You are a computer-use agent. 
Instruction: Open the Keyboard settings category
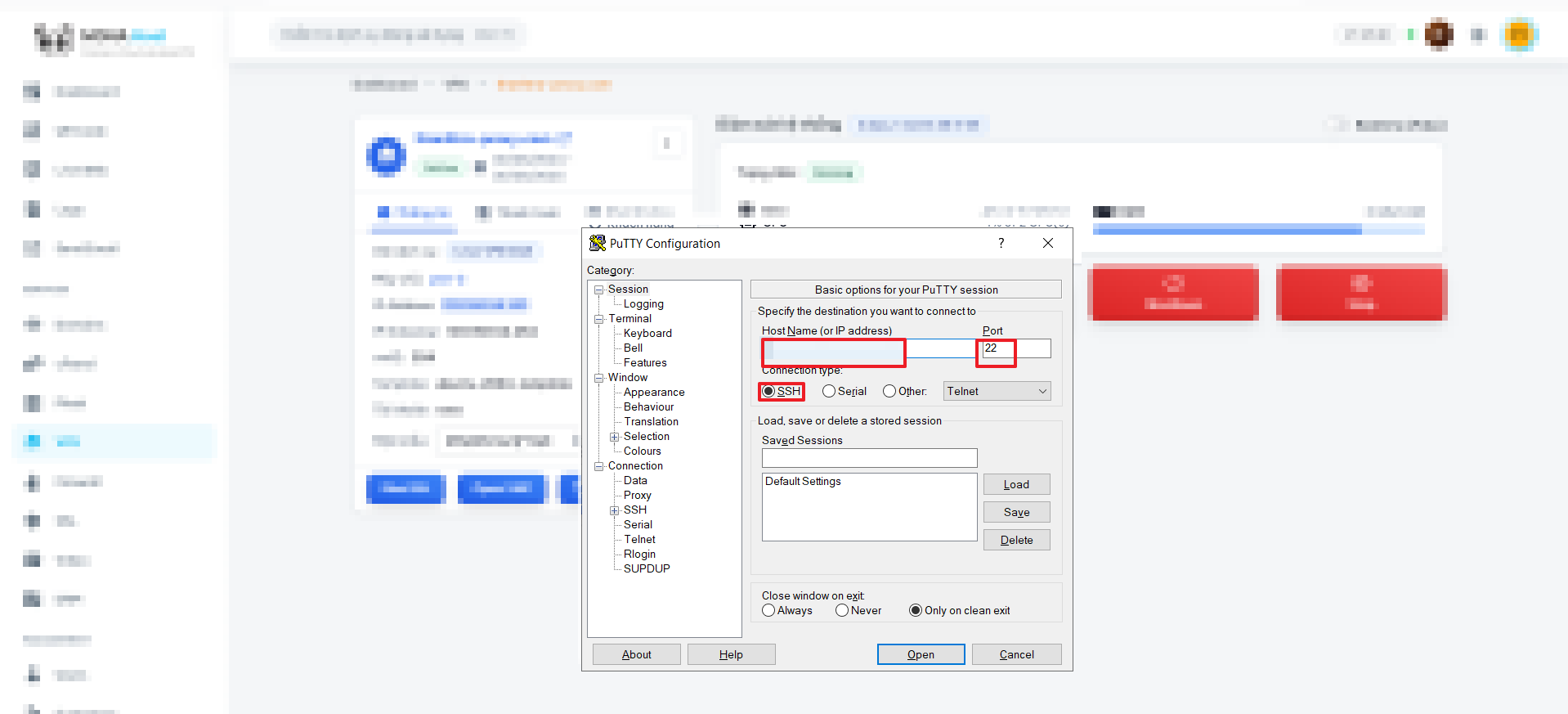(647, 334)
